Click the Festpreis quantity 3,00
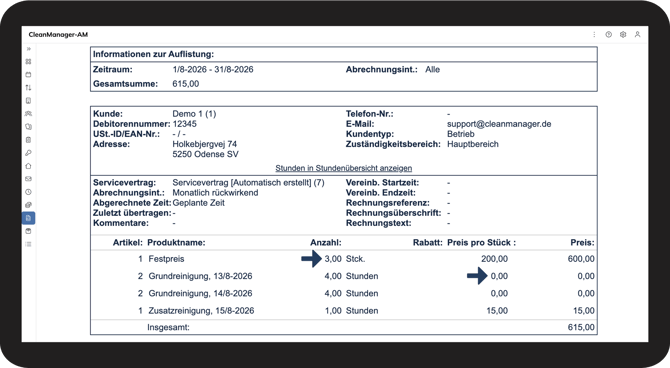 coord(333,259)
